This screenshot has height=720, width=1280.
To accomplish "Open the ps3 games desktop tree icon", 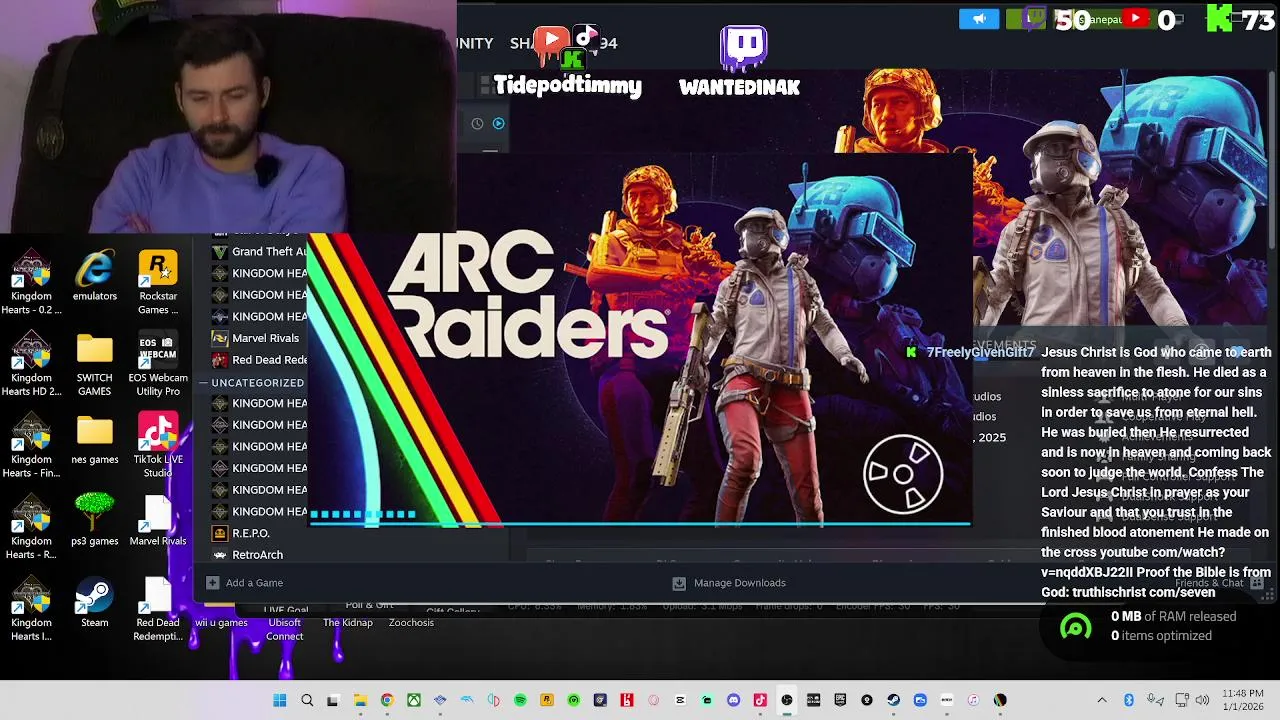I will pyautogui.click(x=95, y=520).
